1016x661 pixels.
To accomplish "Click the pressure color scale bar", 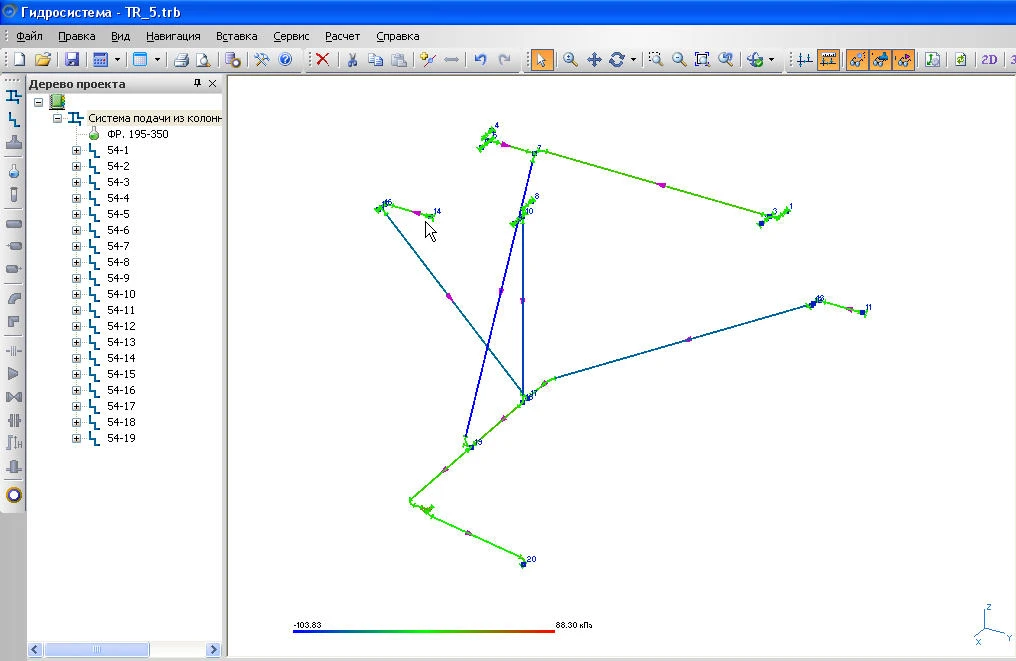I will (423, 631).
